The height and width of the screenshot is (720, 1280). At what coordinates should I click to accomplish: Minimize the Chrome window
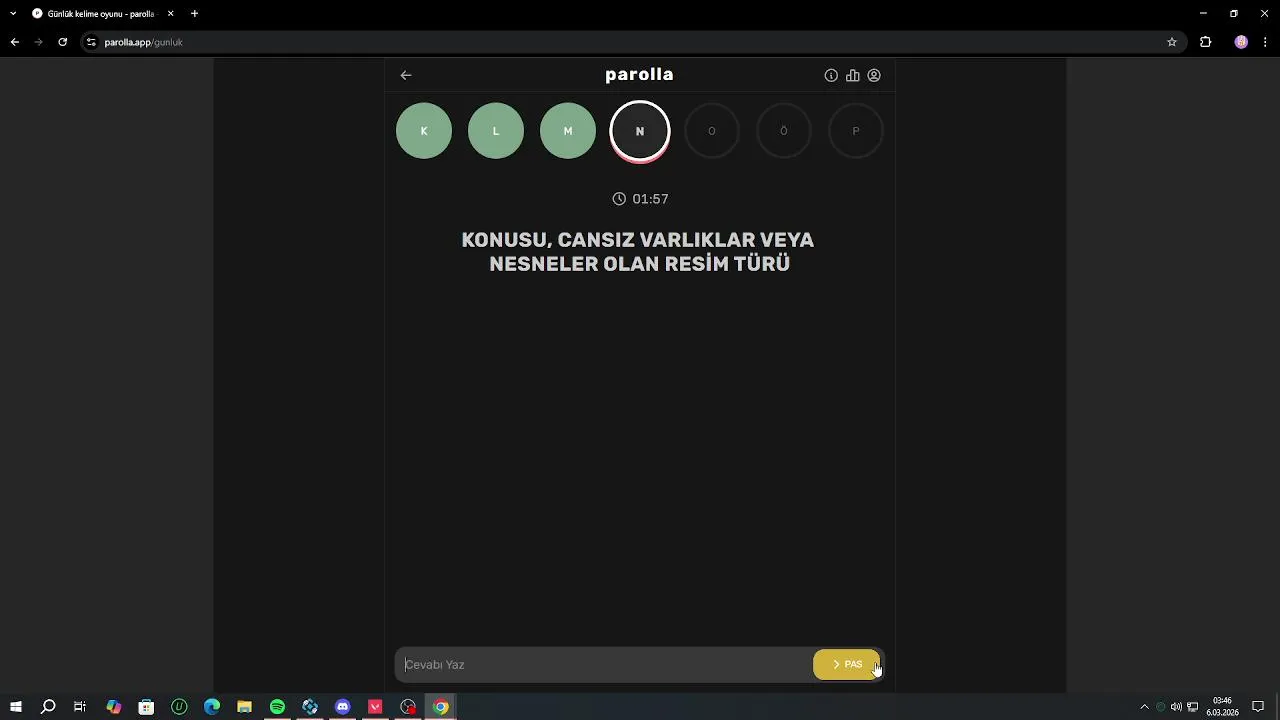[x=1204, y=14]
